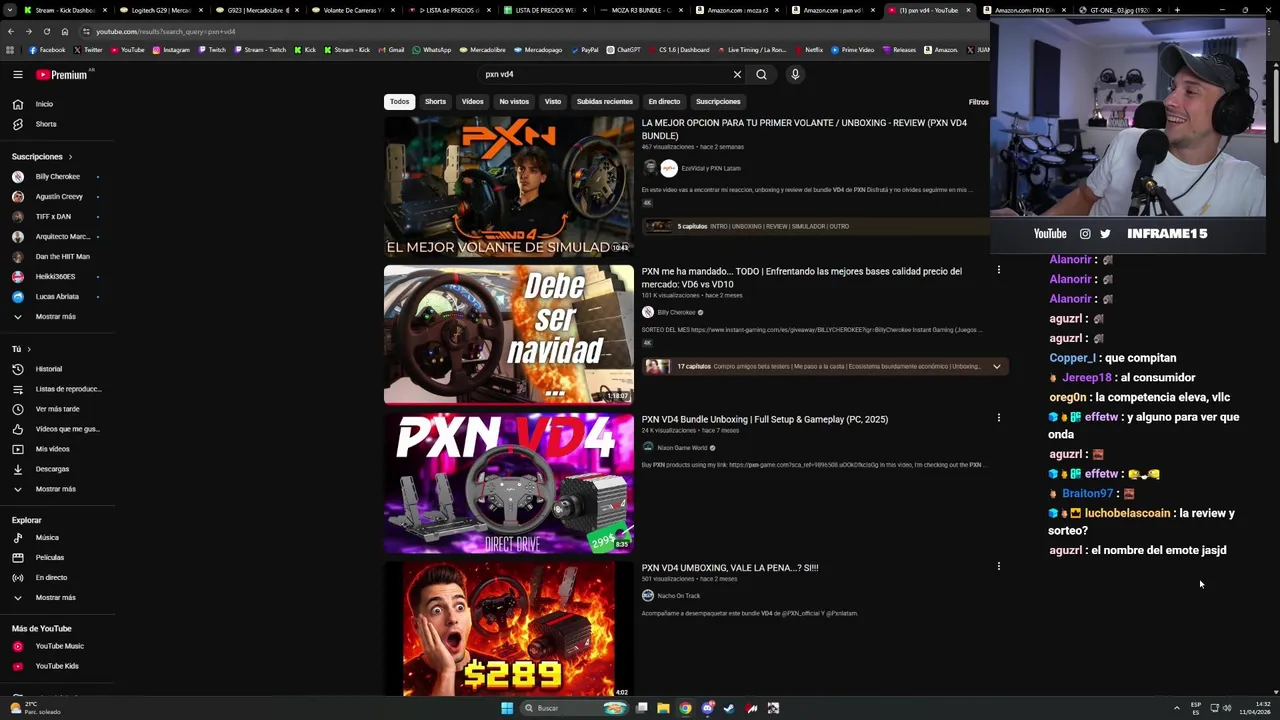Screen dimensions: 1280x720
Task: Select the En directo filter chip
Action: (x=664, y=102)
